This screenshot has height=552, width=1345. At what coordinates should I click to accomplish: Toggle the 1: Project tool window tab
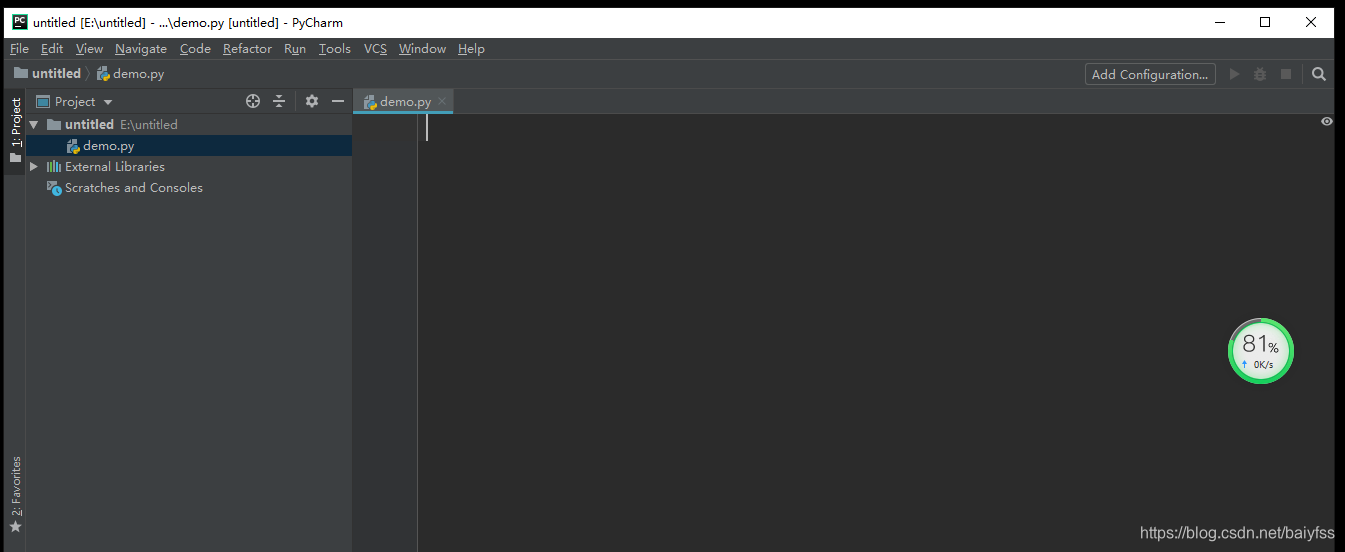tap(15, 130)
